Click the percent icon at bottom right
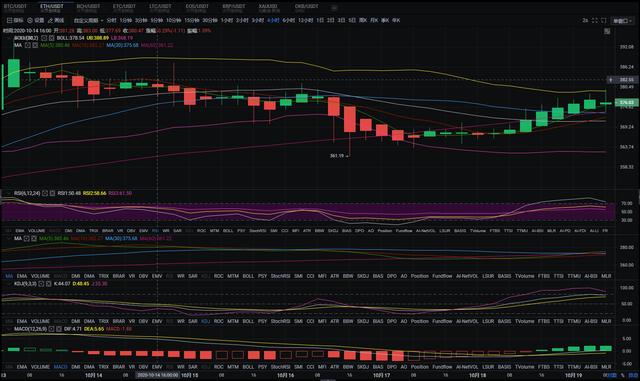The width and height of the screenshot is (640, 381). [623, 375]
